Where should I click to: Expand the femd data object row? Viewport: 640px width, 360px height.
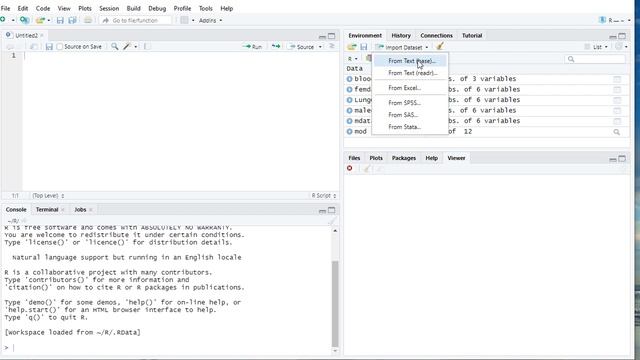point(349,89)
